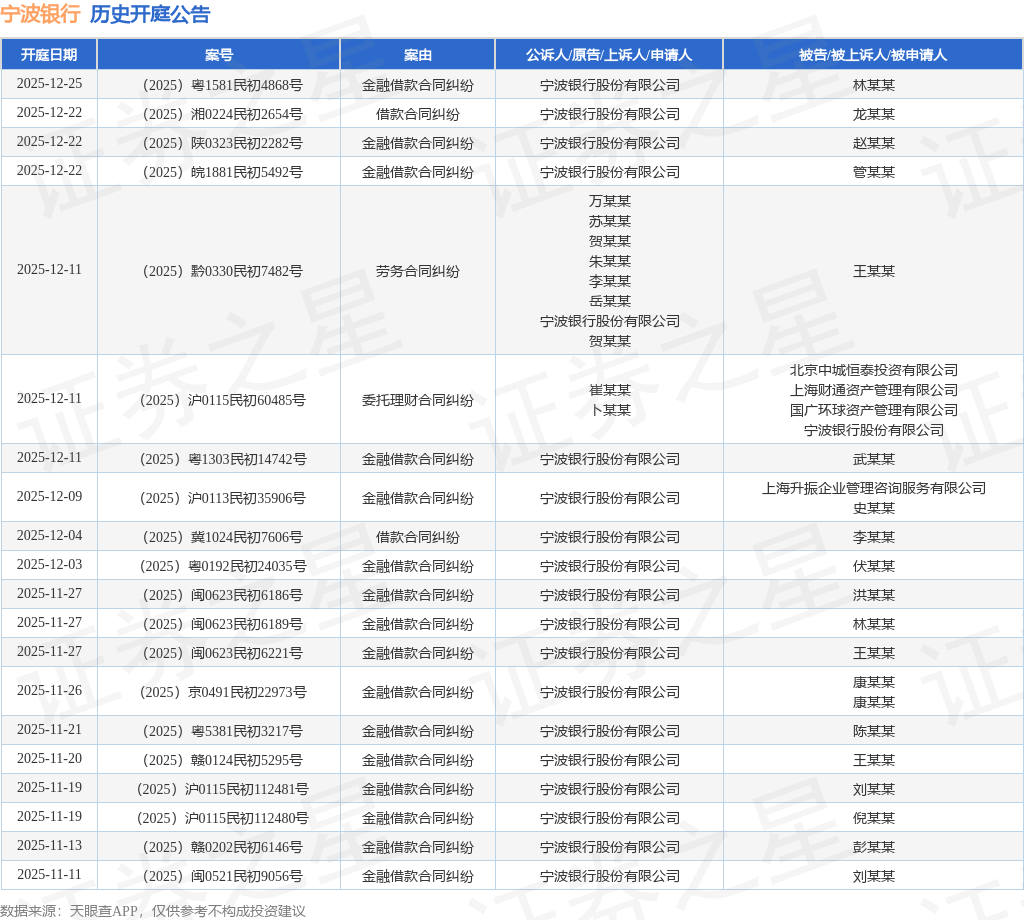1024x920 pixels.
Task: Click the date 2025-12-04
Action: point(49,535)
